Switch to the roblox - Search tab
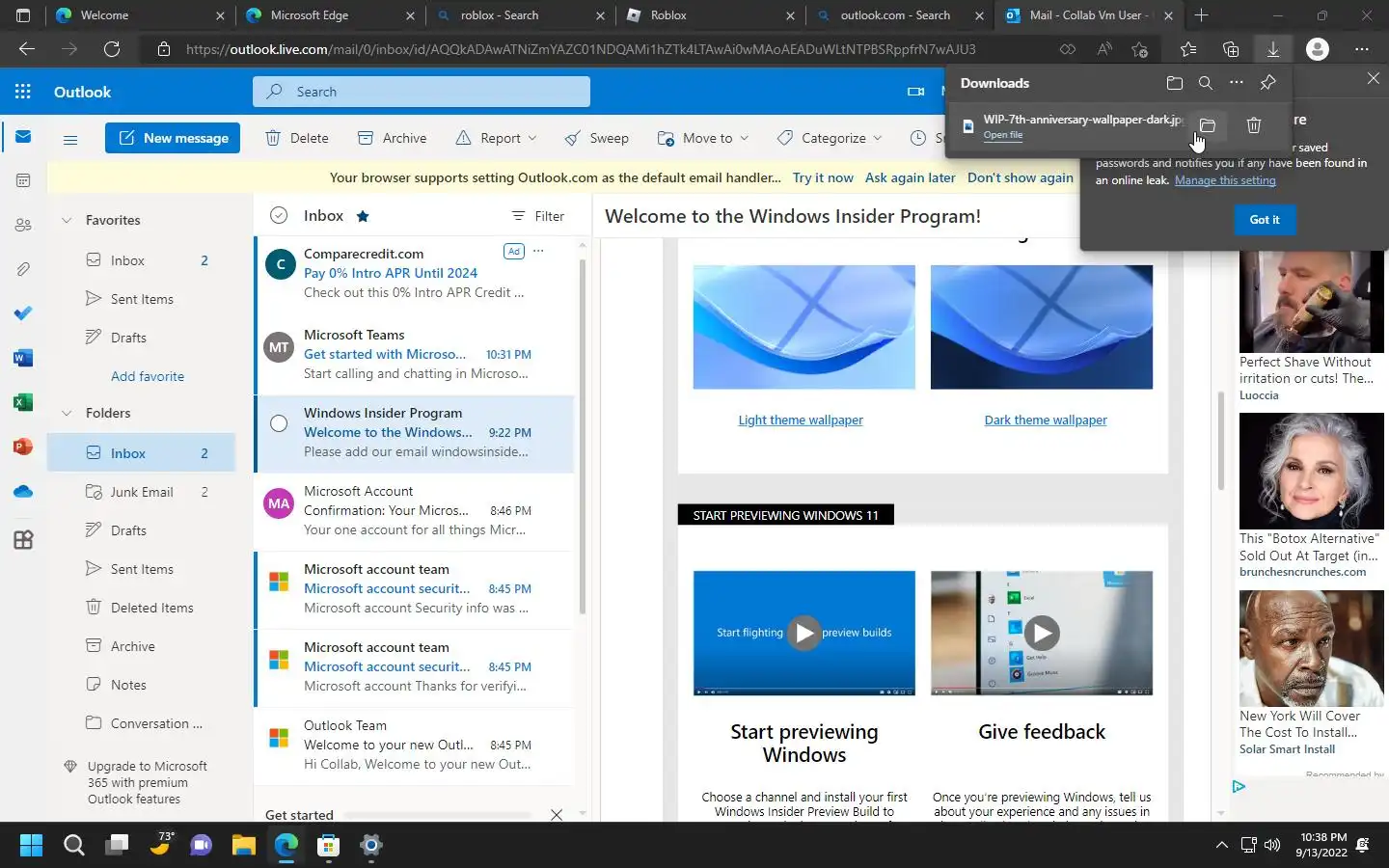The height and width of the screenshot is (868, 1389). coord(520,15)
